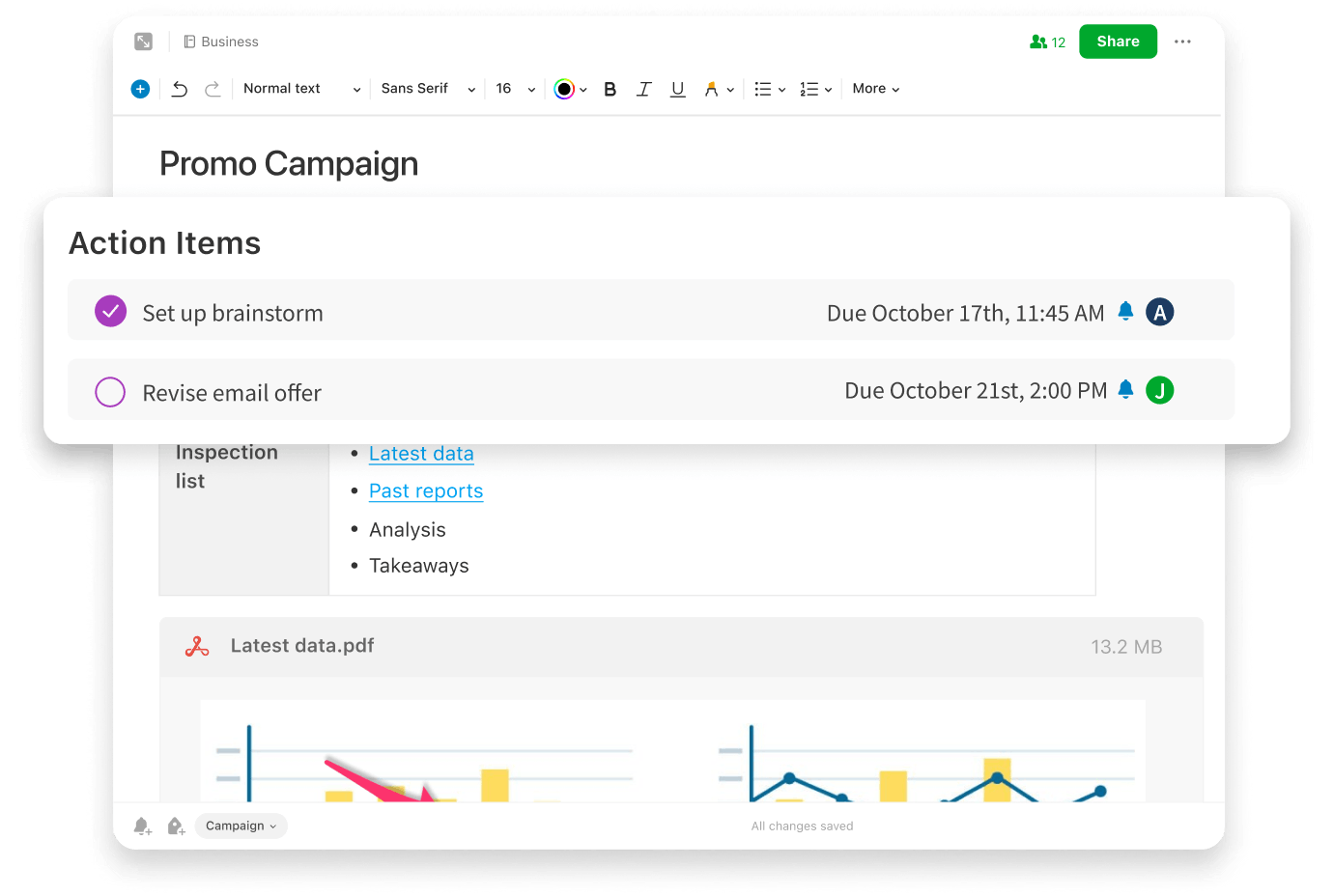Open the Latest data.pdf attachment
Viewport: 1334px width, 896px height.
click(x=302, y=646)
